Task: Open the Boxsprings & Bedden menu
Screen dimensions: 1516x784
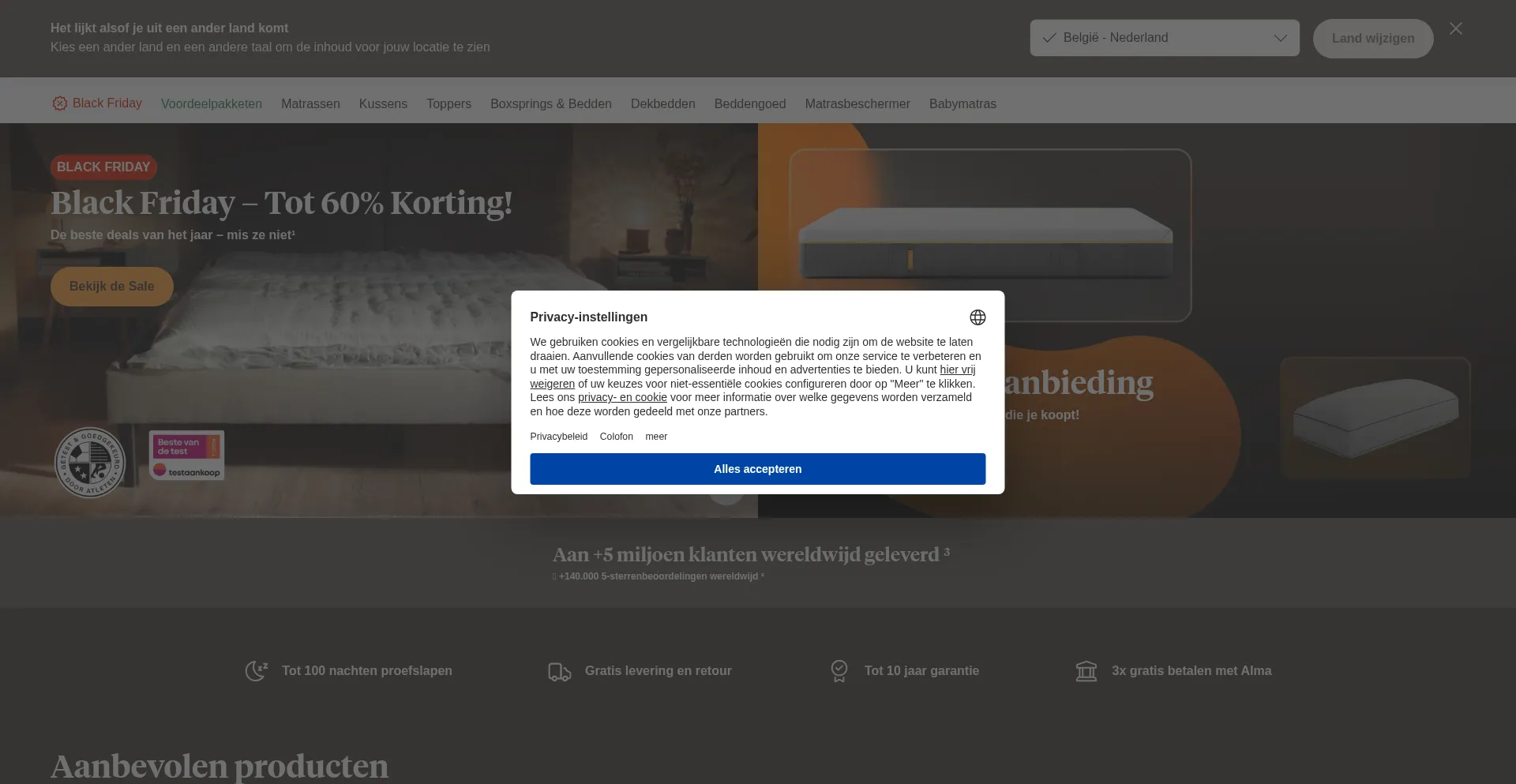Action: click(x=551, y=104)
